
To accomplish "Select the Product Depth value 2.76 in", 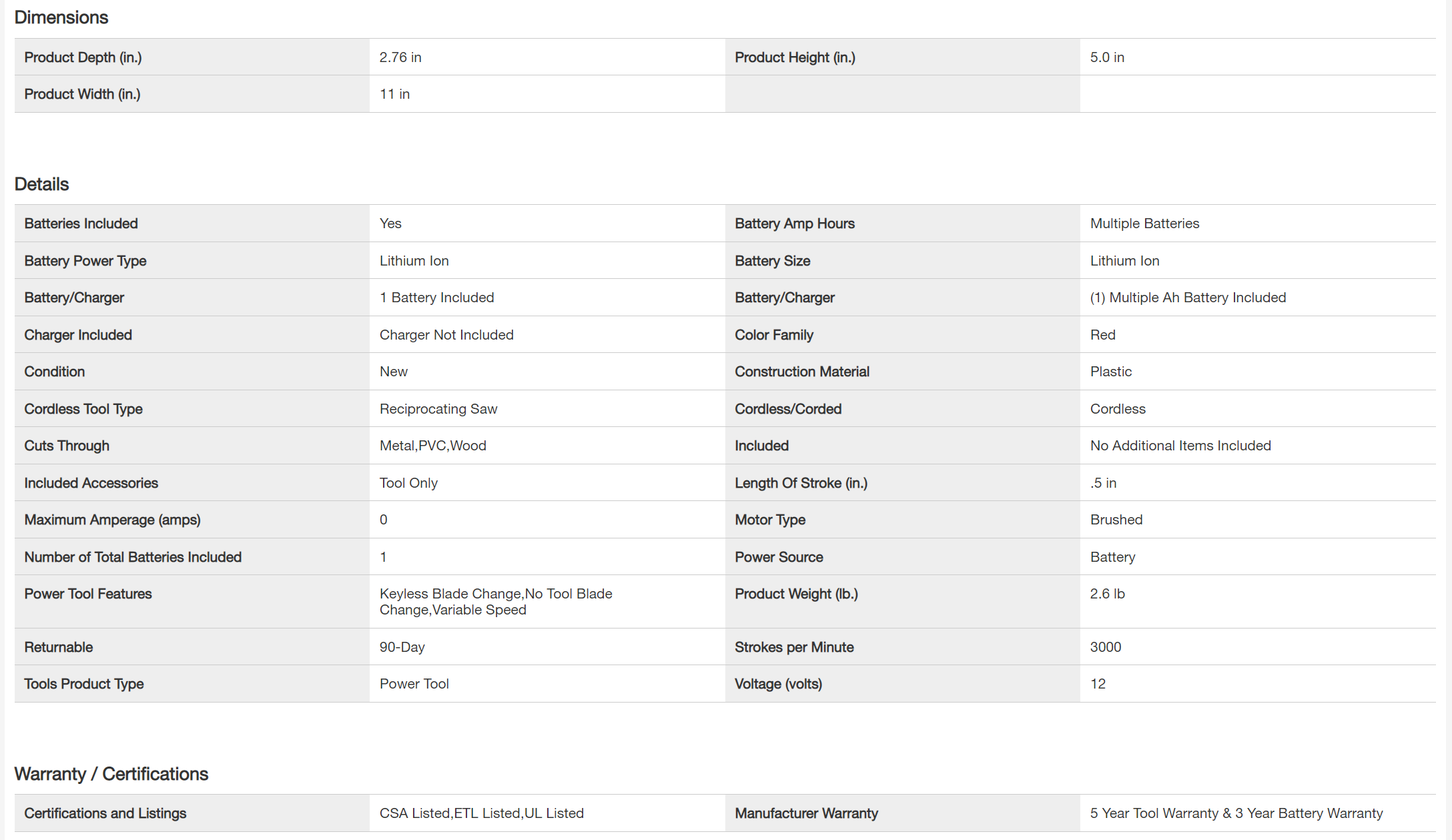I will (400, 57).
